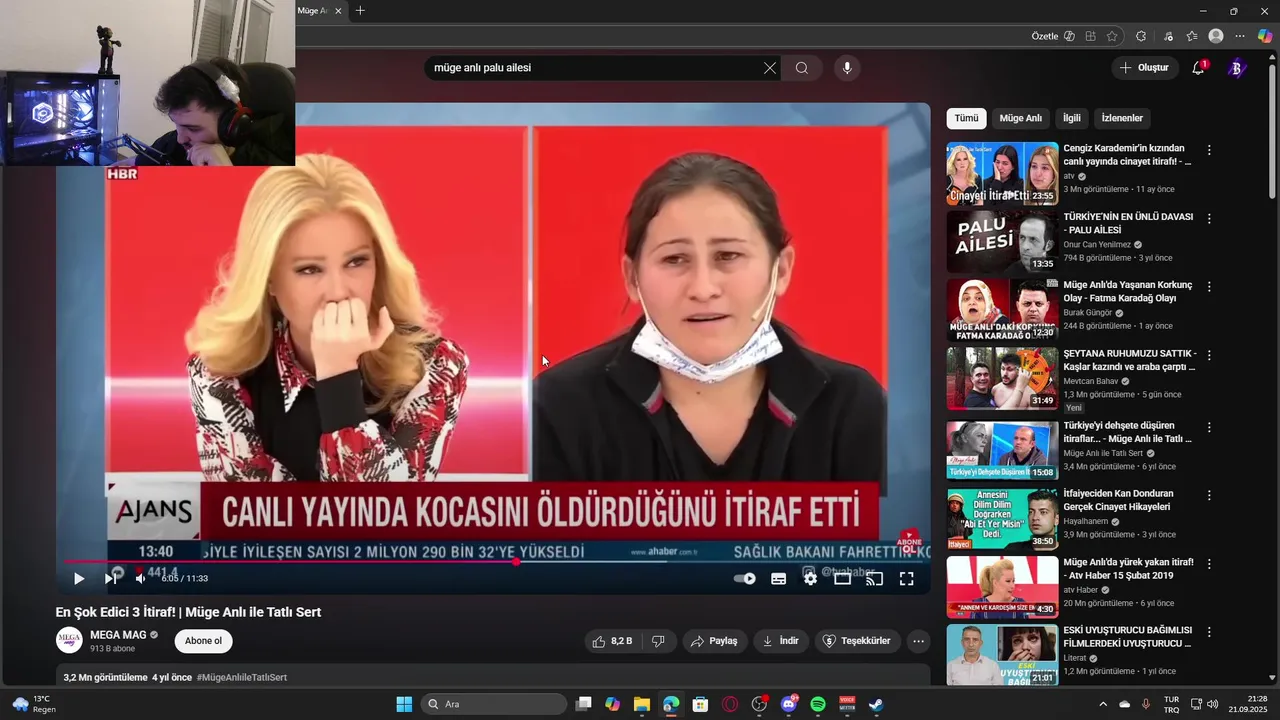Click the #MügeAnlıileTatlıSert hashtag
The image size is (1280, 720).
pos(242,677)
